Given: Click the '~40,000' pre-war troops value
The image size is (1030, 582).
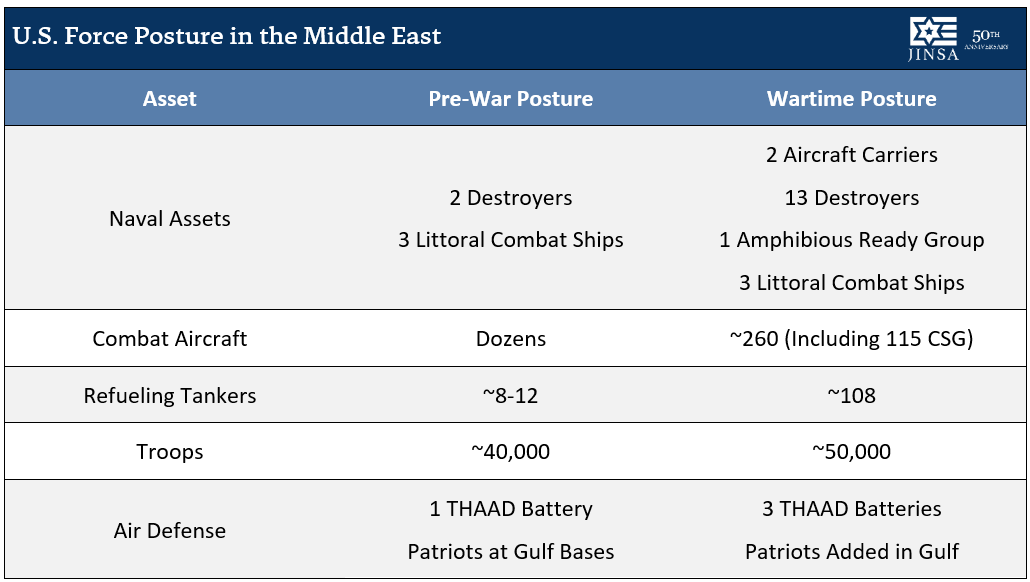Looking at the screenshot, I should click(x=510, y=452).
